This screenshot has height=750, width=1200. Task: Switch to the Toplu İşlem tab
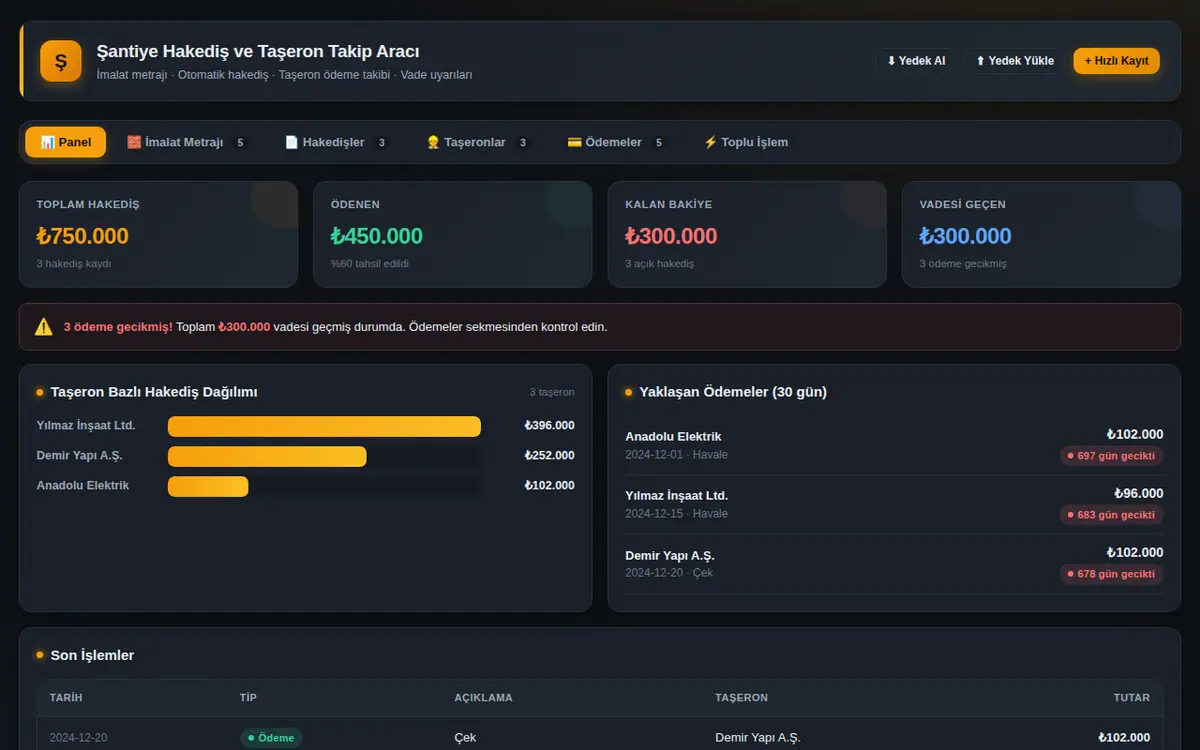[x=746, y=142]
